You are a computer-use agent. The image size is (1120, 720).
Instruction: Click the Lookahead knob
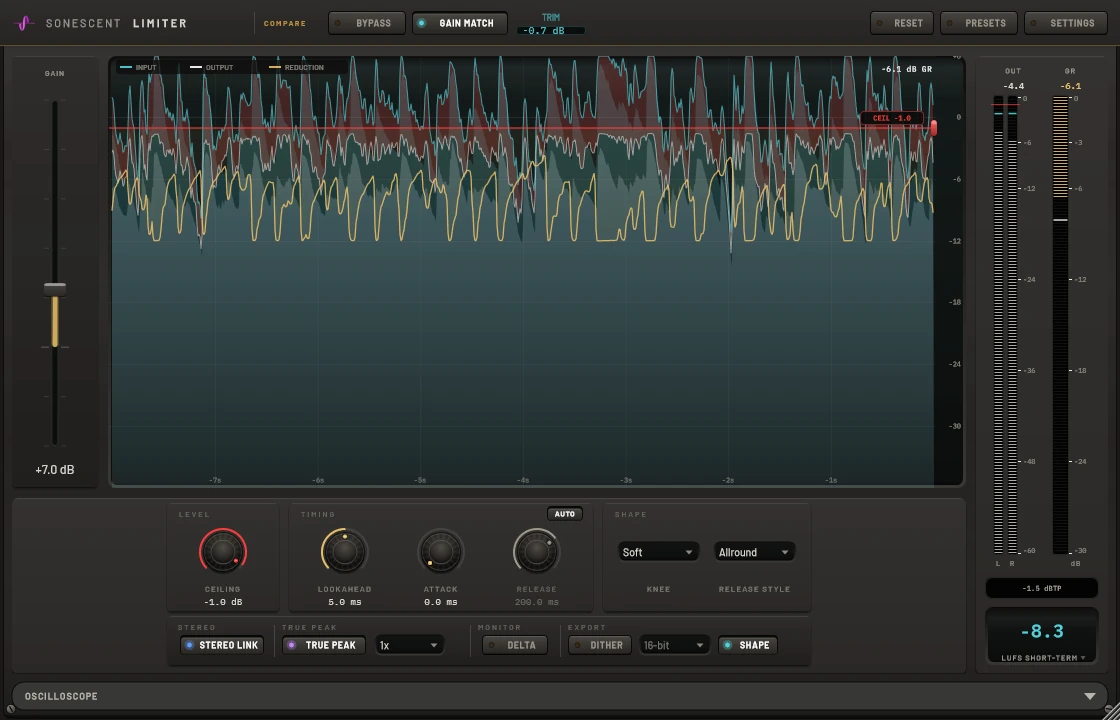coord(344,551)
